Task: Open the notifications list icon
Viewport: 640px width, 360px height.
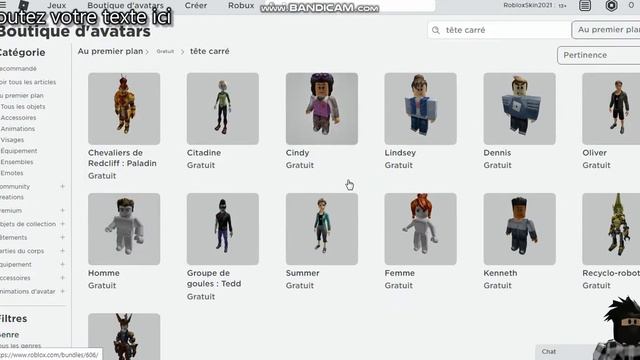Action: (x=585, y=5)
